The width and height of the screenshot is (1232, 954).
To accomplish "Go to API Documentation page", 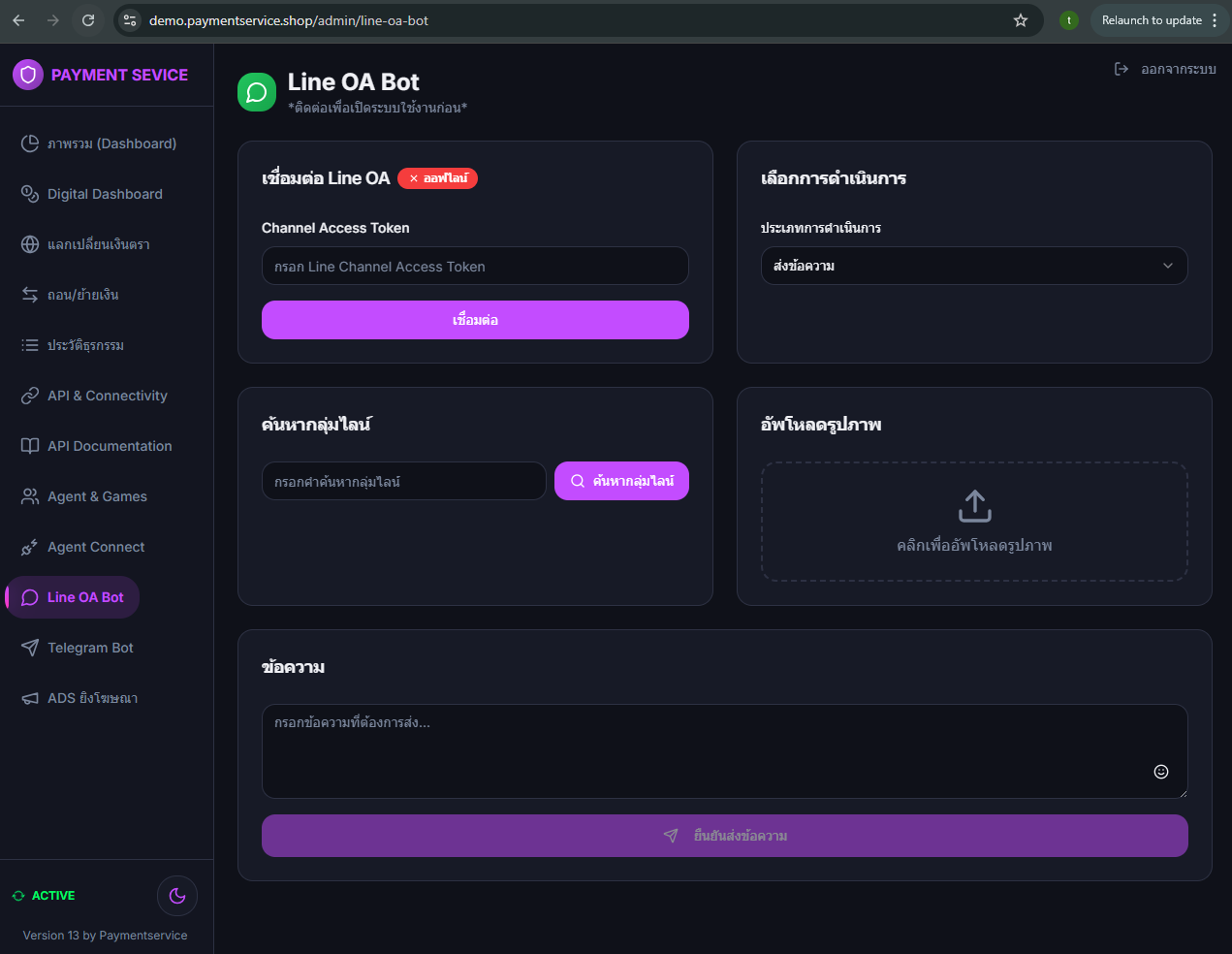I will 109,446.
